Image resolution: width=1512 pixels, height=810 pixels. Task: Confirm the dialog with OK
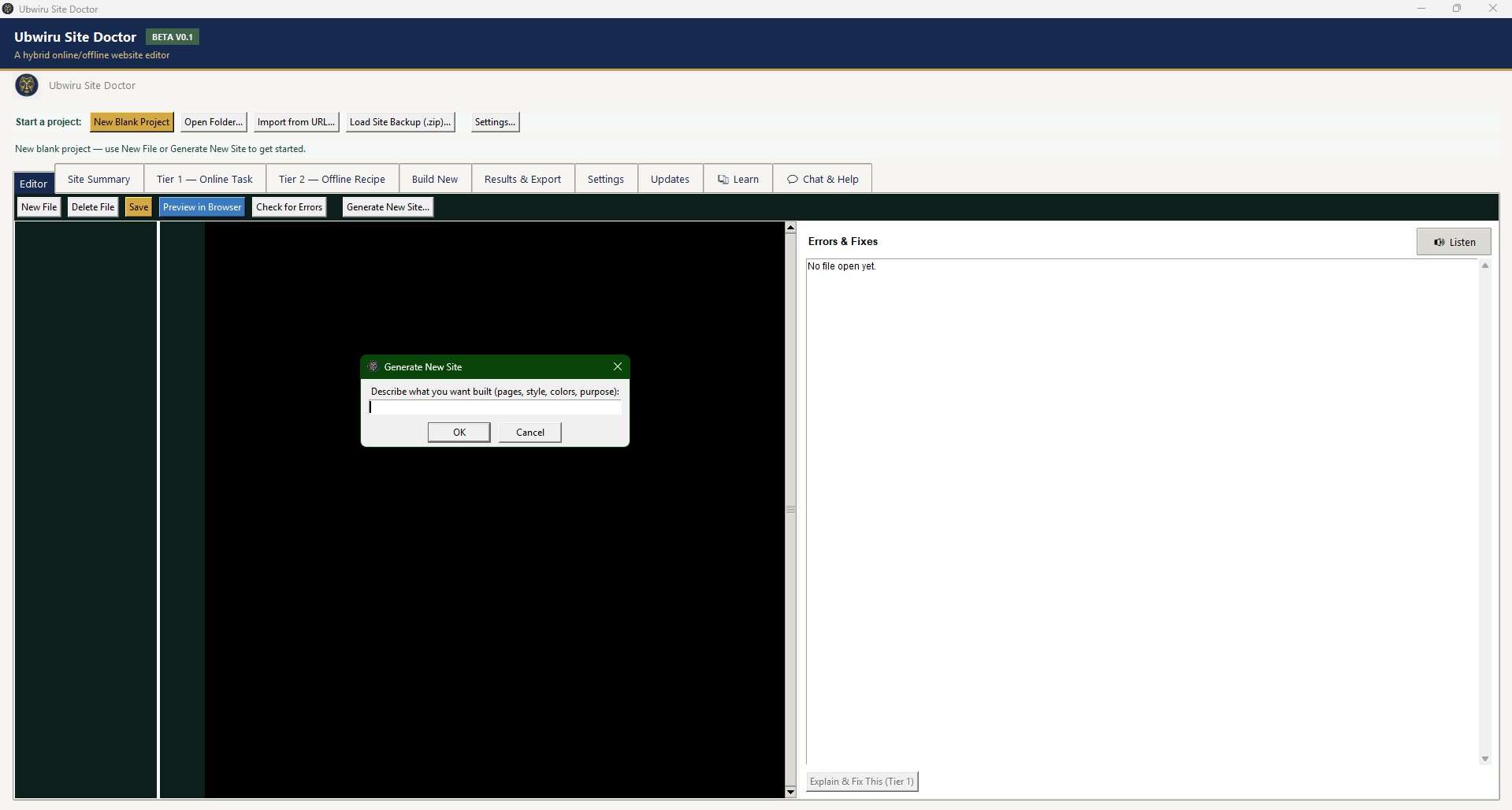(x=459, y=433)
